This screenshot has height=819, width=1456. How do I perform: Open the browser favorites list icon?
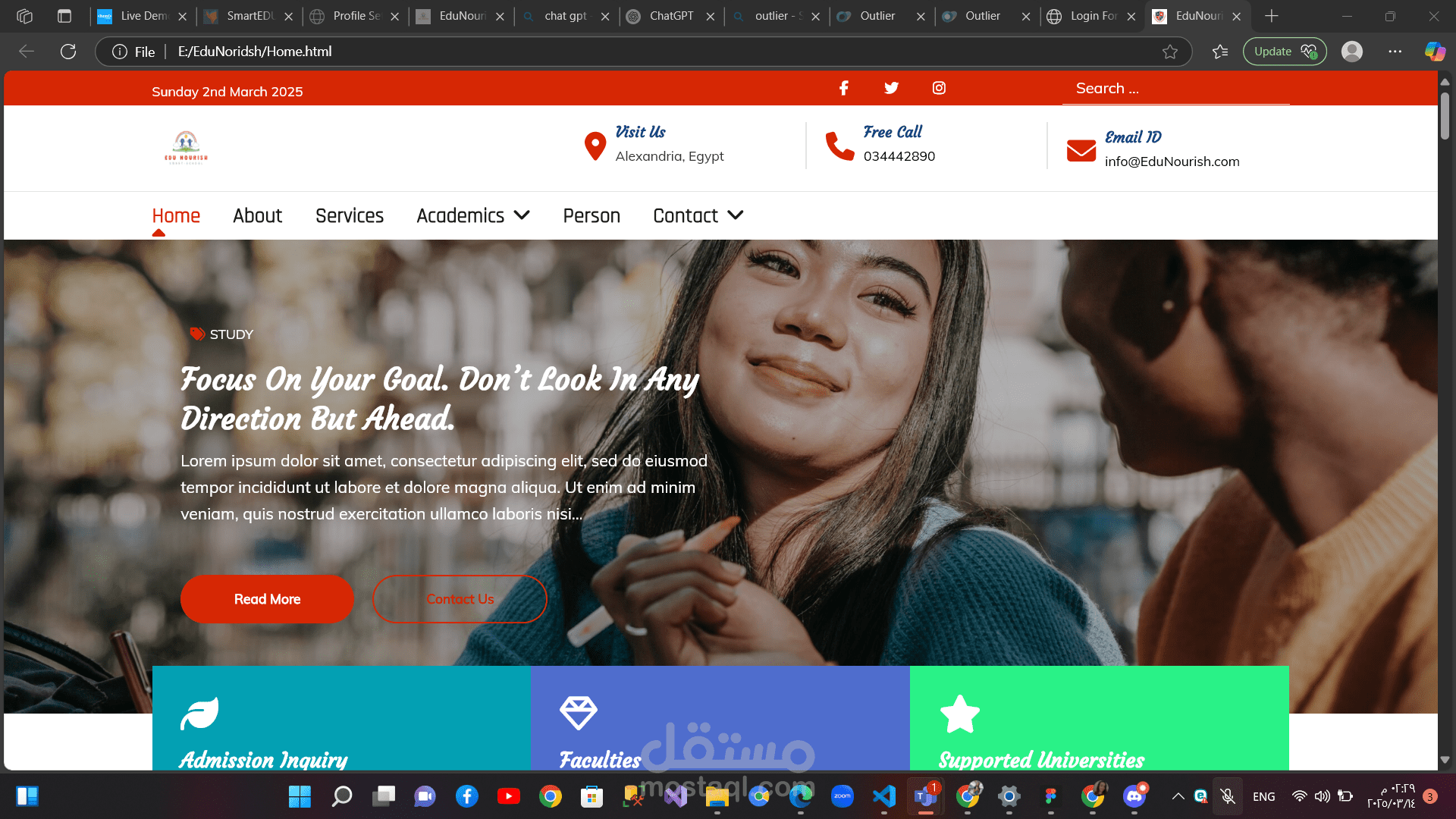click(1219, 52)
